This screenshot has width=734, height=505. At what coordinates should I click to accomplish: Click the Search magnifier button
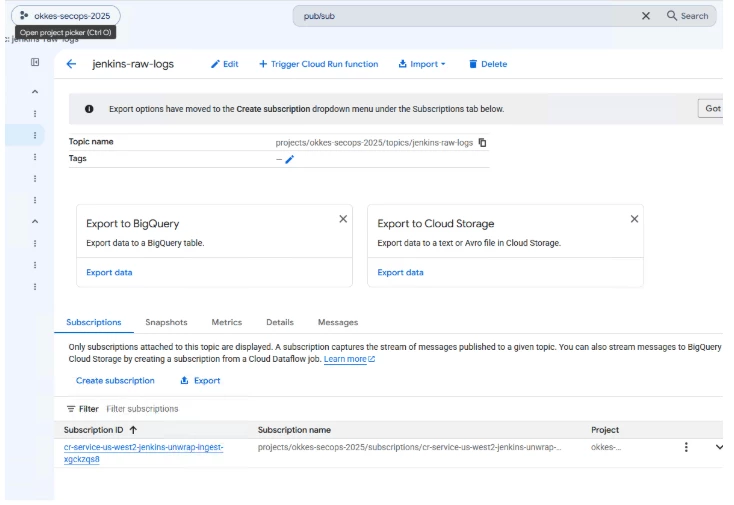click(687, 16)
